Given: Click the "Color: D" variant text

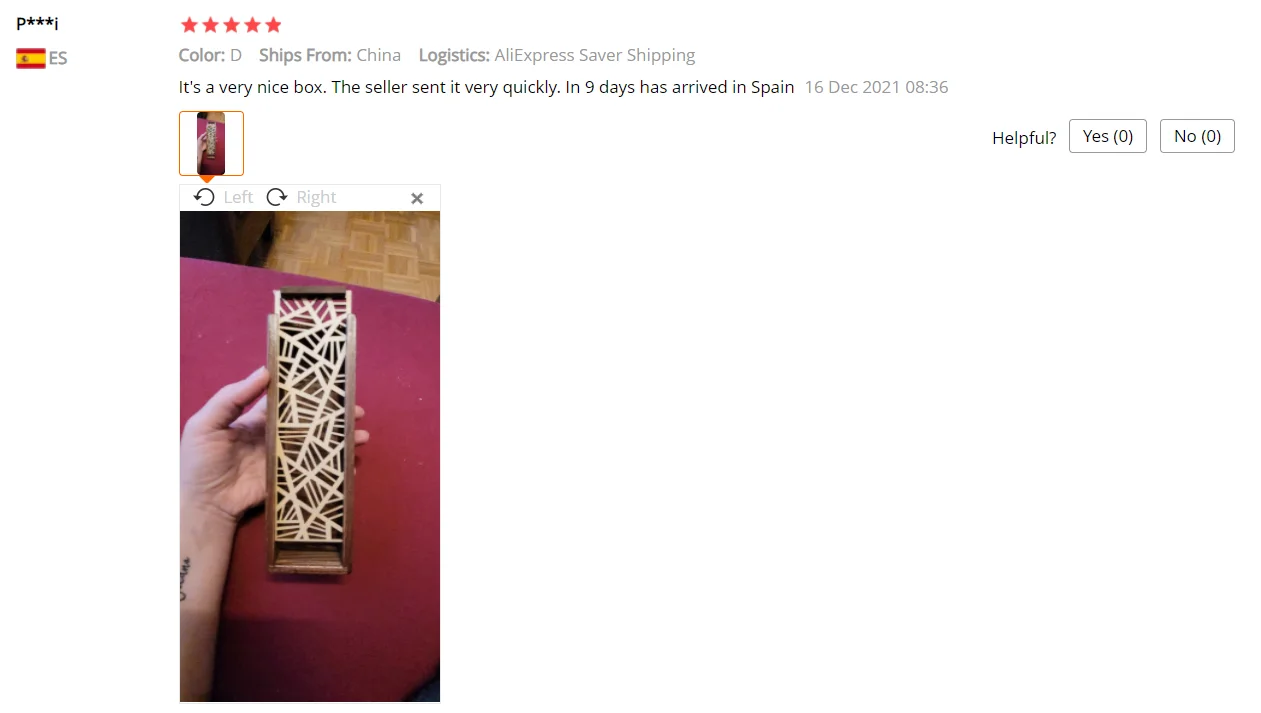Looking at the screenshot, I should (x=210, y=55).
